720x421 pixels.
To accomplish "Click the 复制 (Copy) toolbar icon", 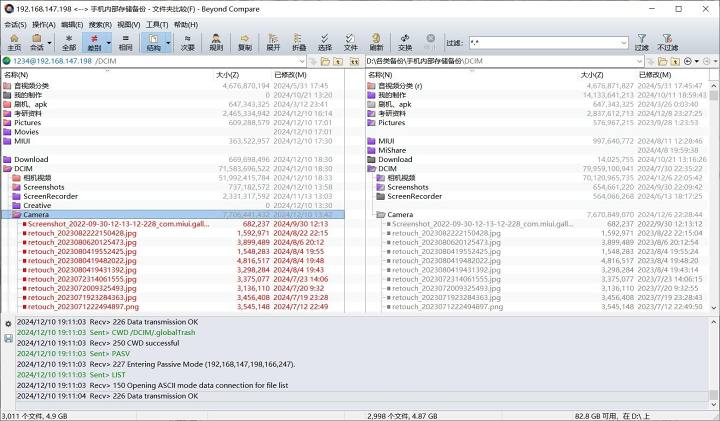I will [x=245, y=42].
